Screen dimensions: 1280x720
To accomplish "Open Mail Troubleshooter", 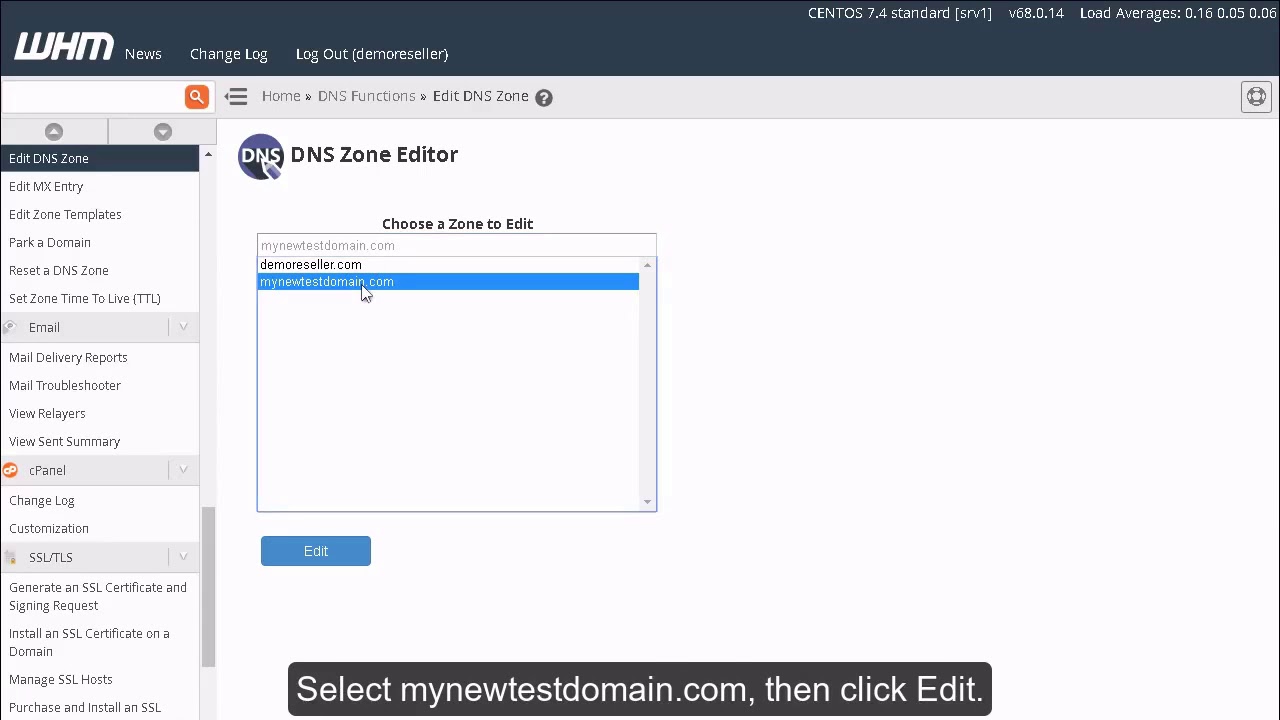I will click(65, 385).
